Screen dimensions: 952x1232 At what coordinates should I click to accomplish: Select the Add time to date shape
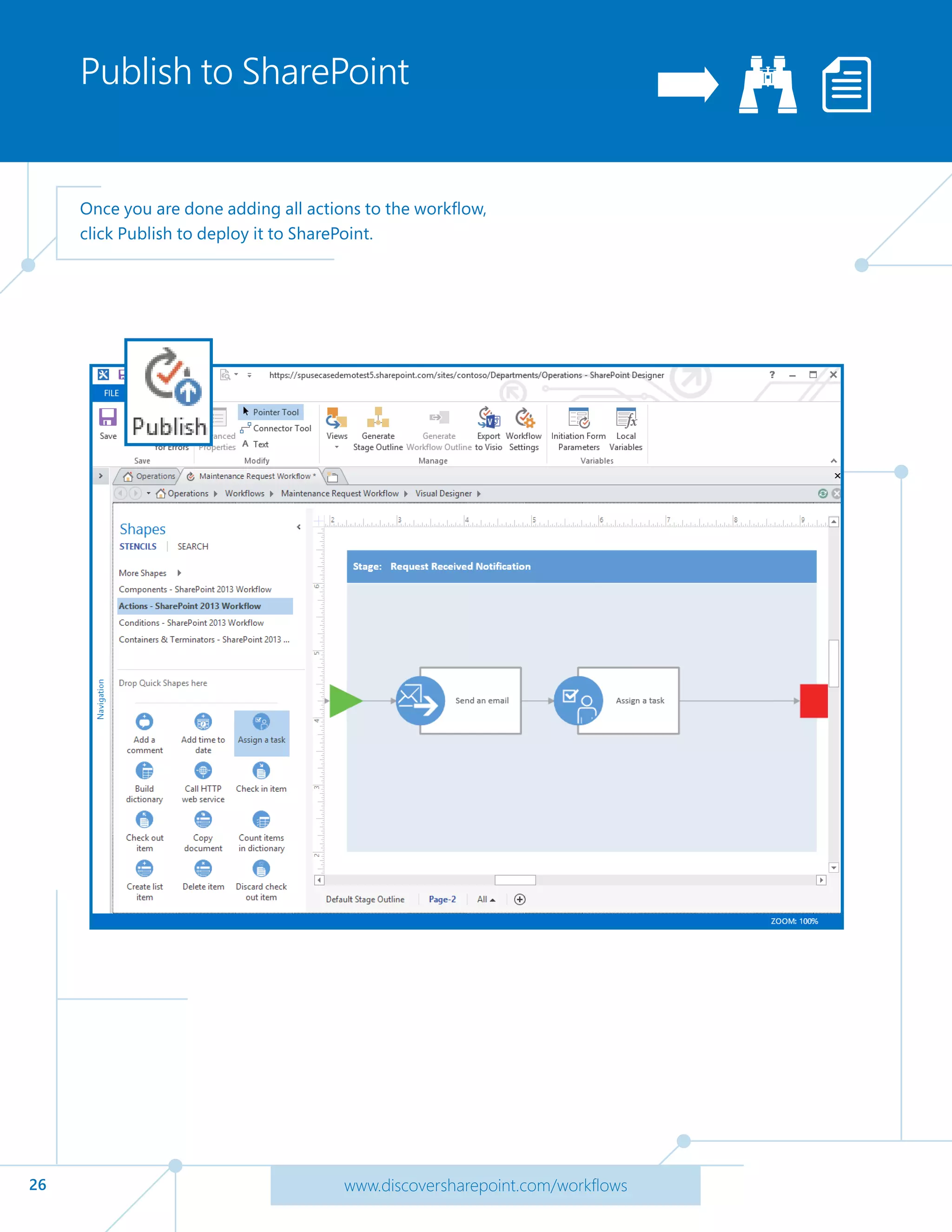tap(203, 733)
